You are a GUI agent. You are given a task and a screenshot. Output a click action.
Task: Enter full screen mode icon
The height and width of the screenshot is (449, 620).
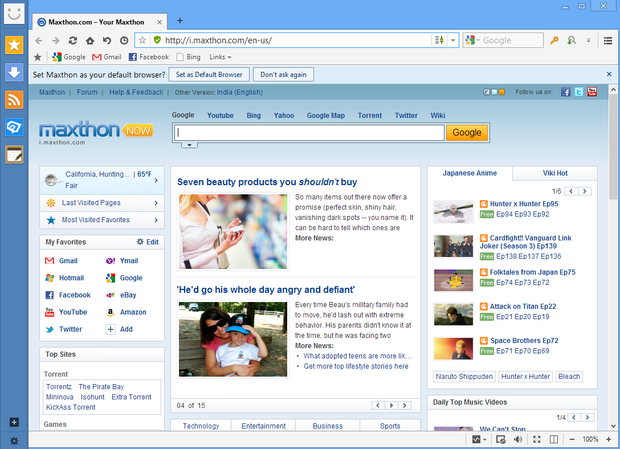[537, 439]
